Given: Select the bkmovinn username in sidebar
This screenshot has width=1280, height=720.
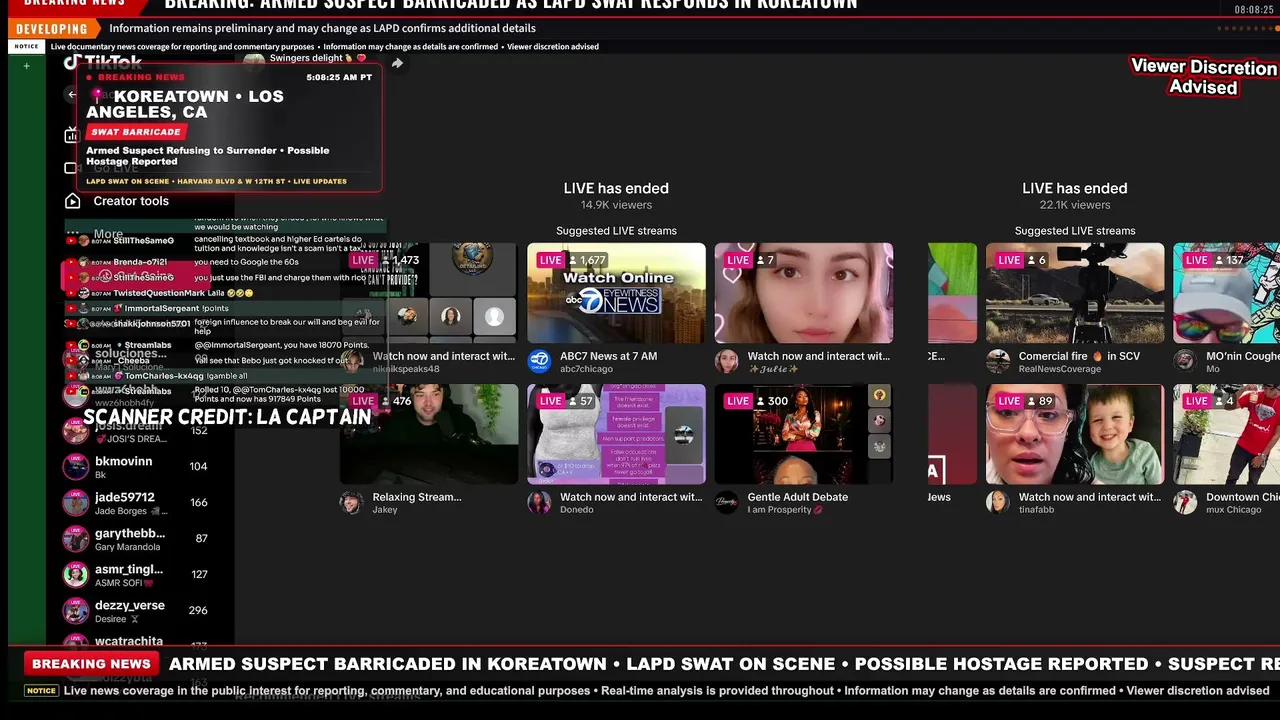Looking at the screenshot, I should (x=124, y=462).
